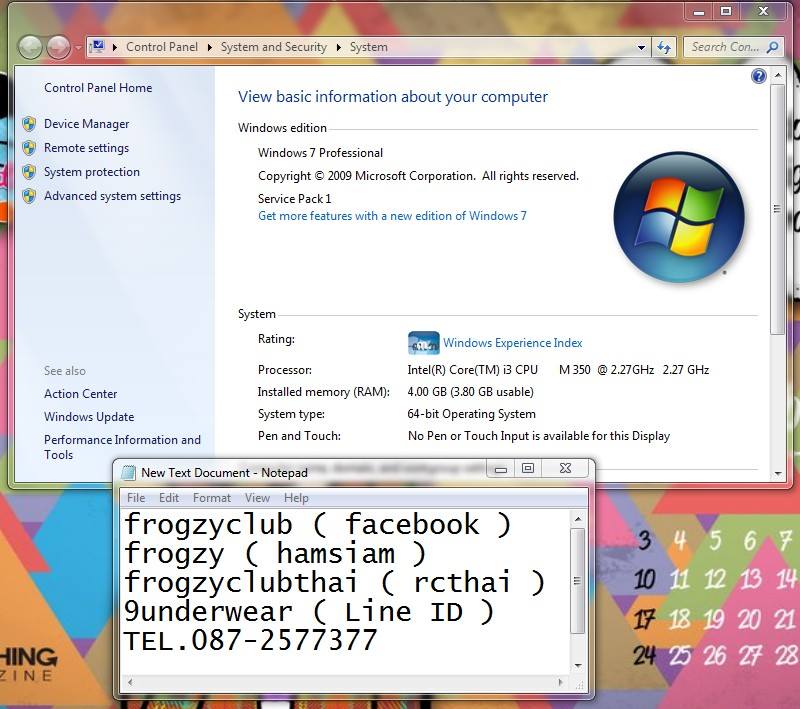
Task: Open Windows Experience Index link
Action: pyautogui.click(x=512, y=343)
